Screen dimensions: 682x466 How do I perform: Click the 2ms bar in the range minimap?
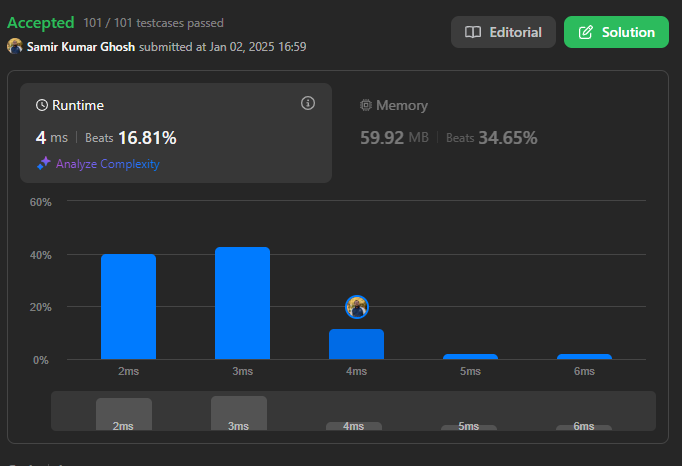click(x=124, y=414)
